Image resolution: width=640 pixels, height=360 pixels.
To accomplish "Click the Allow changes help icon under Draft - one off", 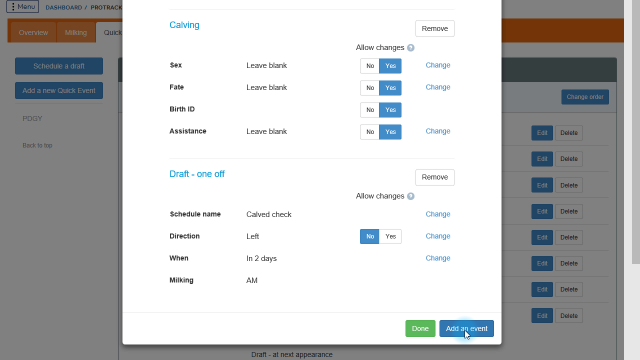I will [411, 196].
